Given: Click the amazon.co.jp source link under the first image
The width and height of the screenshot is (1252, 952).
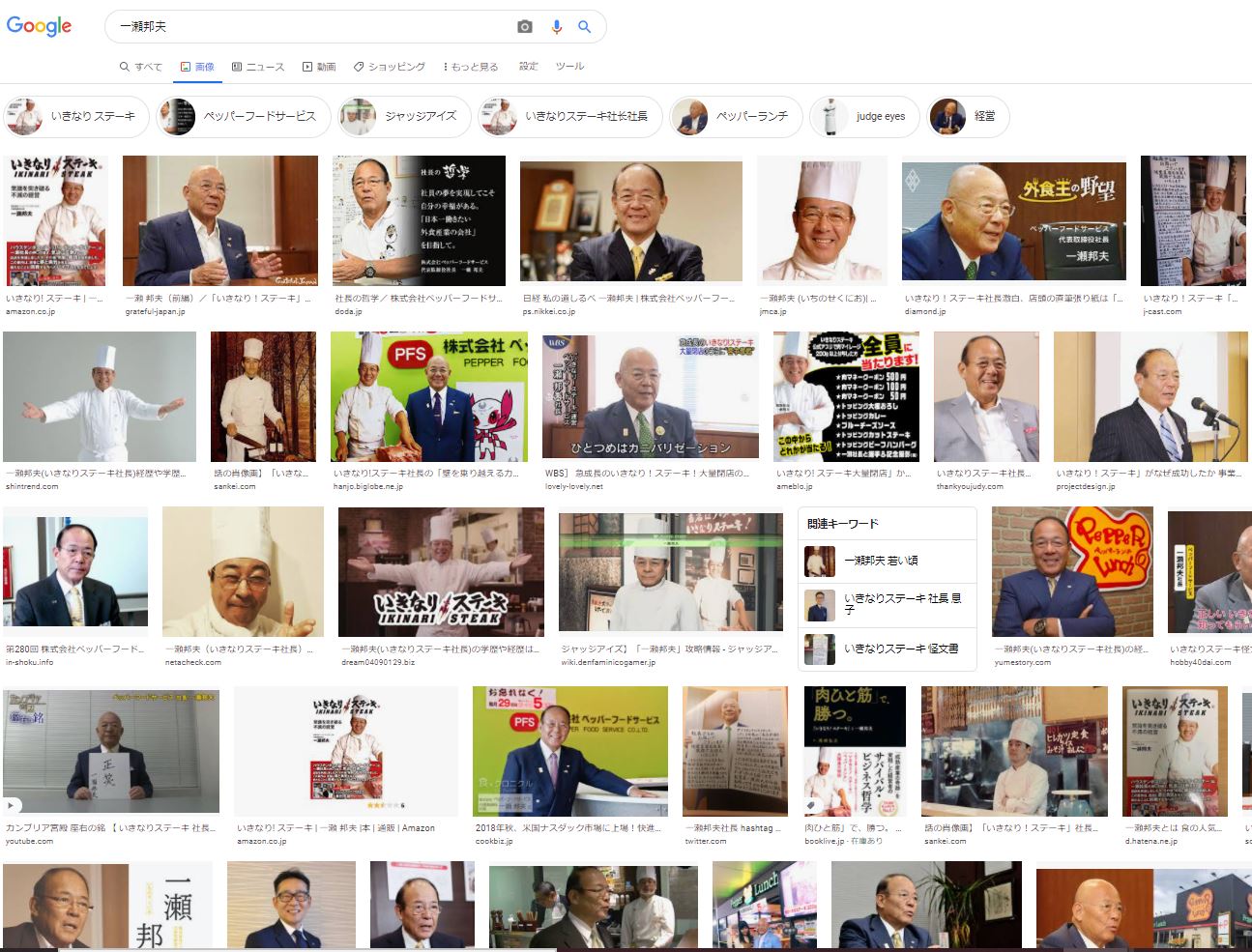Looking at the screenshot, I should coord(31,312).
